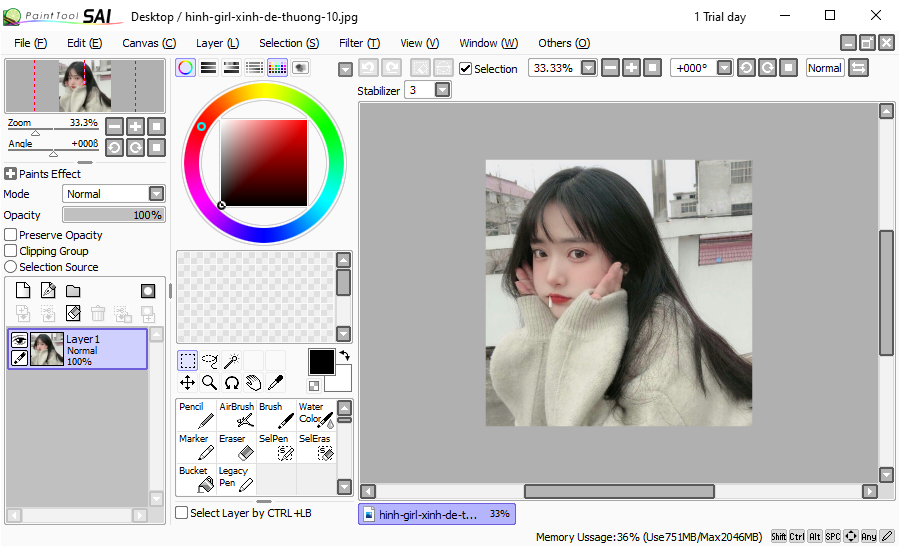
Task: Choose the Water Color tool
Action: pyautogui.click(x=316, y=416)
